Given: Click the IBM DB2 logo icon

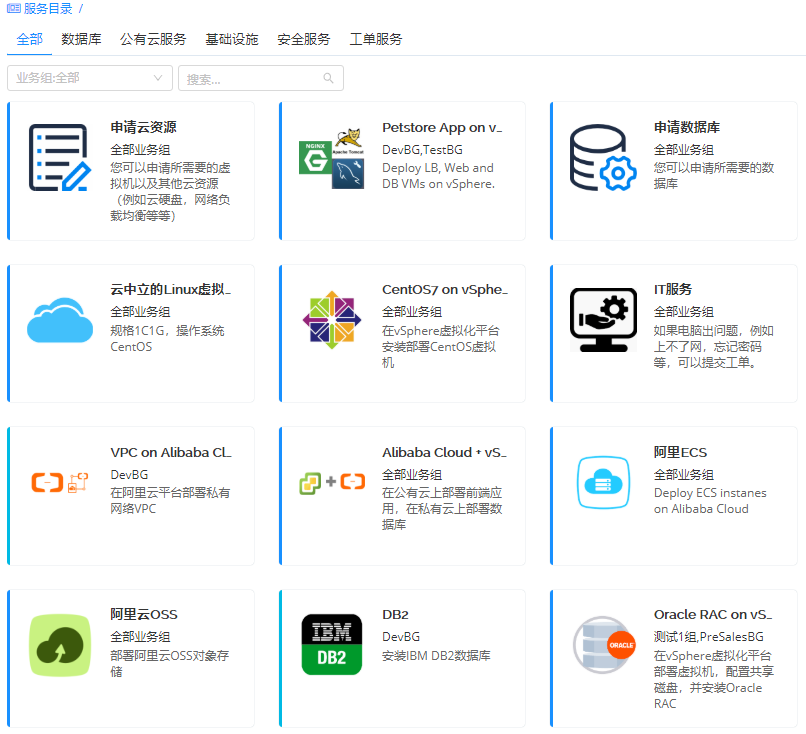Looking at the screenshot, I should click(332, 645).
